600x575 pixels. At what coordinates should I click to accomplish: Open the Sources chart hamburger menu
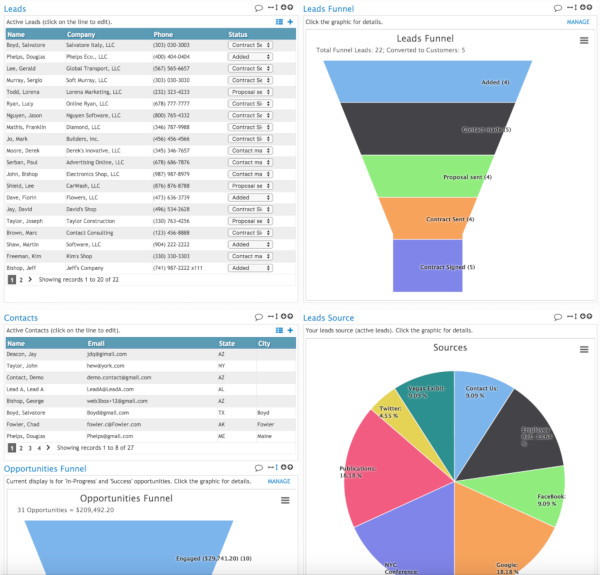click(584, 350)
